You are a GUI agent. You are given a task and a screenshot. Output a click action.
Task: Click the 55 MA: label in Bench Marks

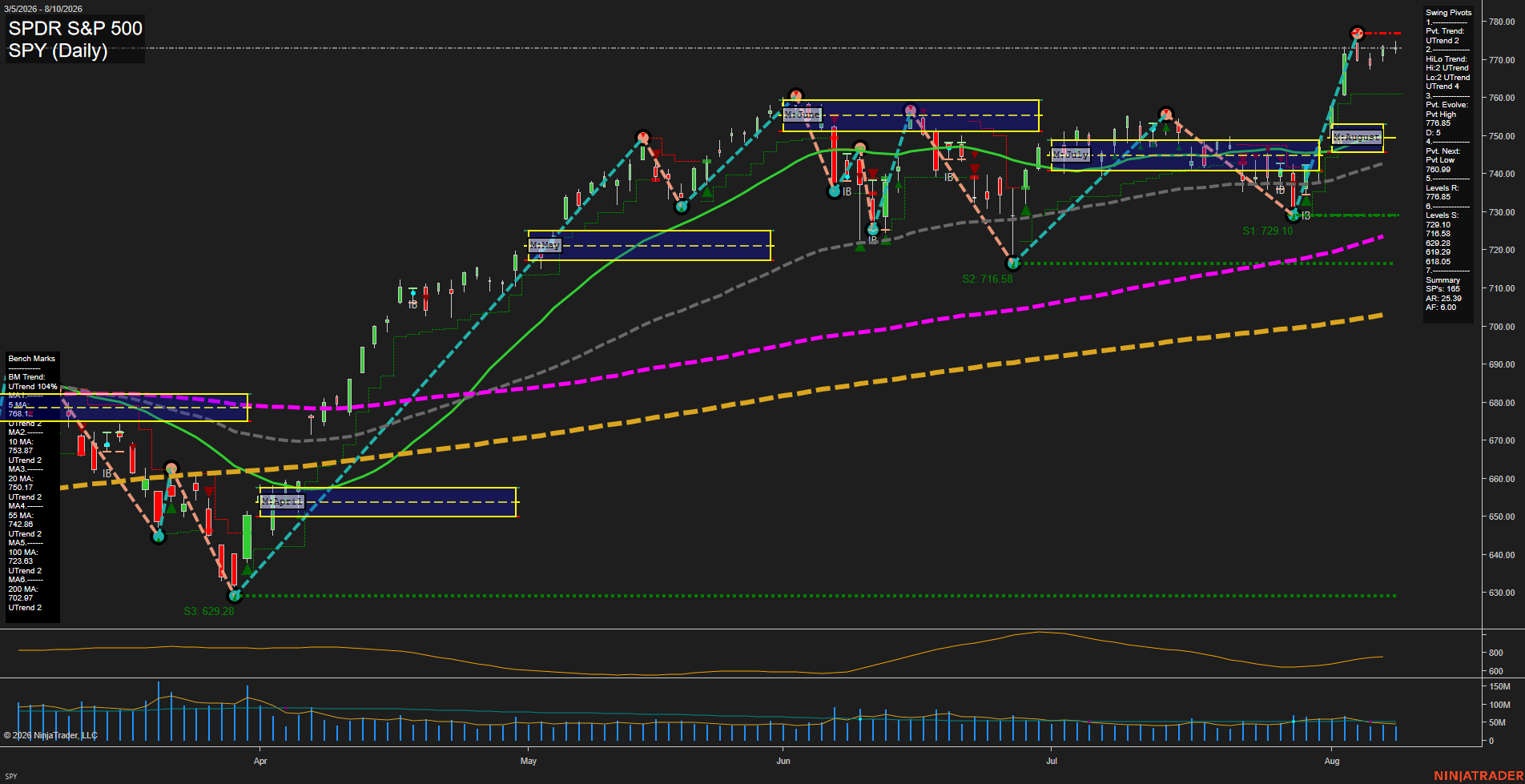coord(21,516)
